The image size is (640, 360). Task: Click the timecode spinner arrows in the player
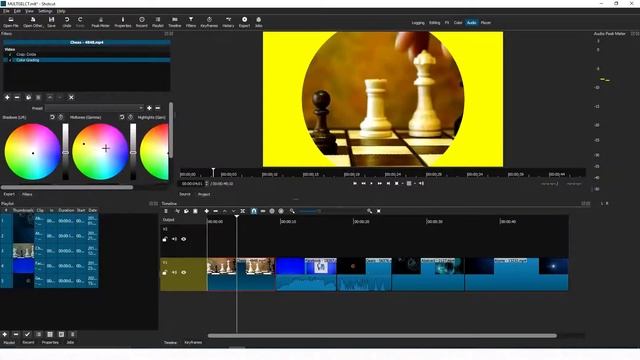(x=207, y=184)
